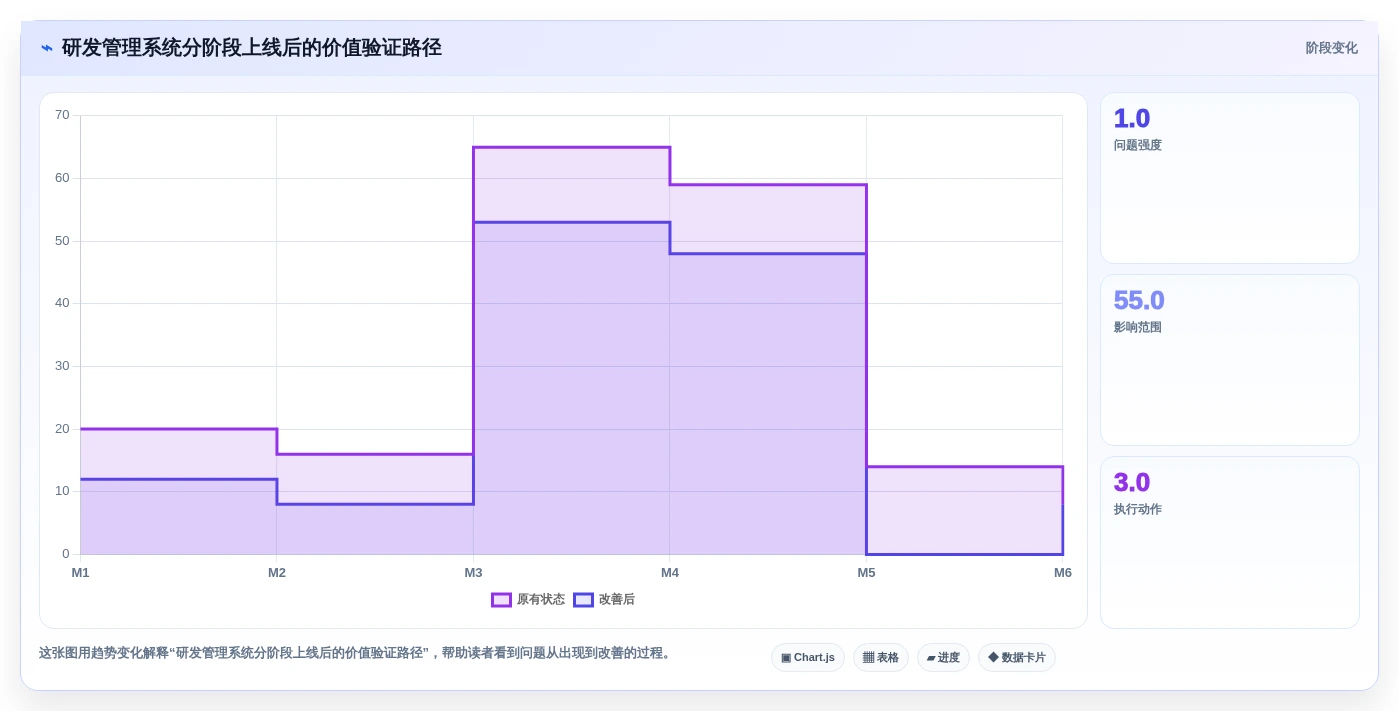Click the 改善后 blue legend swatch
The width and height of the screenshot is (1399, 711).
[x=583, y=600]
